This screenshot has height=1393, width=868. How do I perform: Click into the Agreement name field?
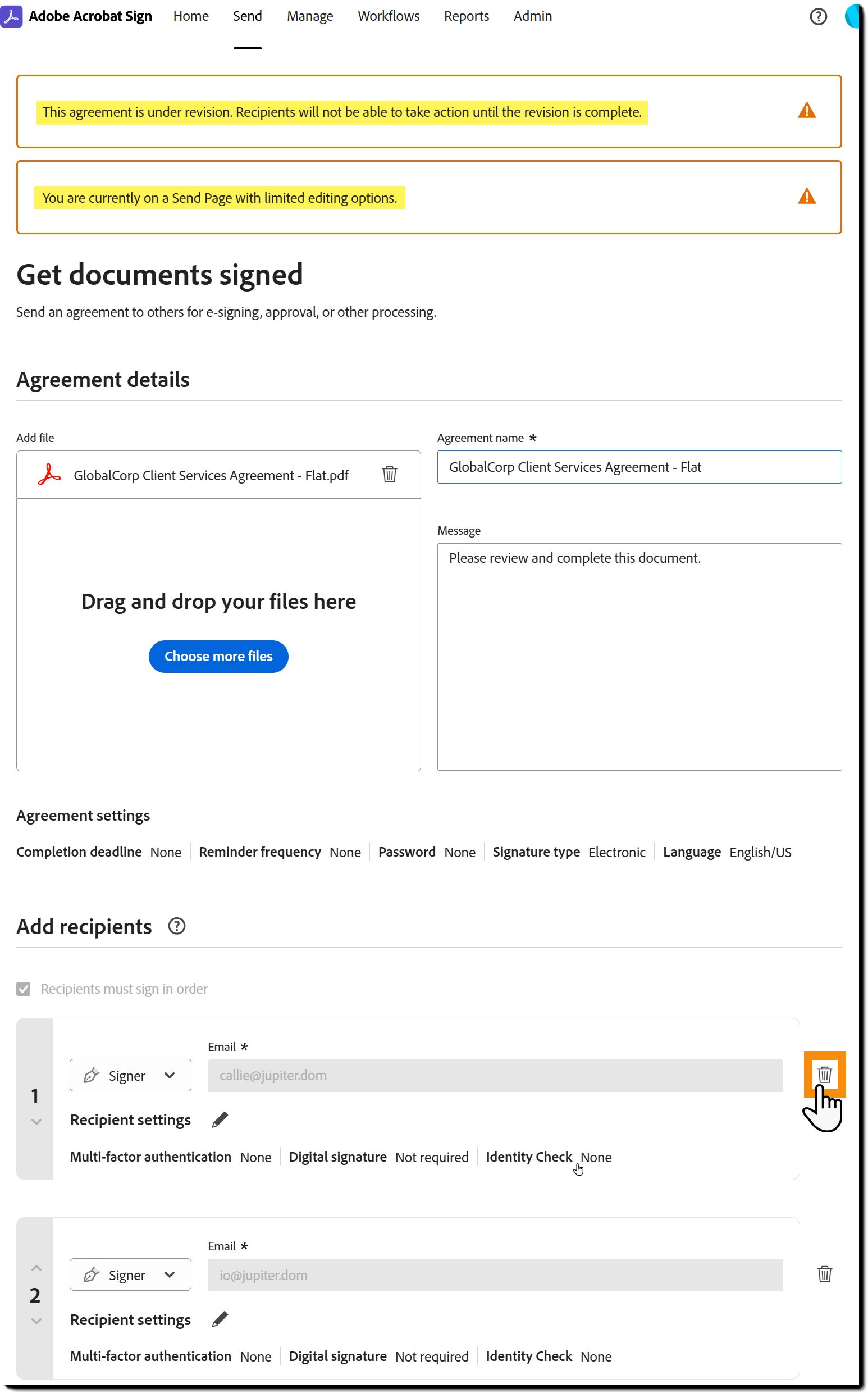coord(639,467)
